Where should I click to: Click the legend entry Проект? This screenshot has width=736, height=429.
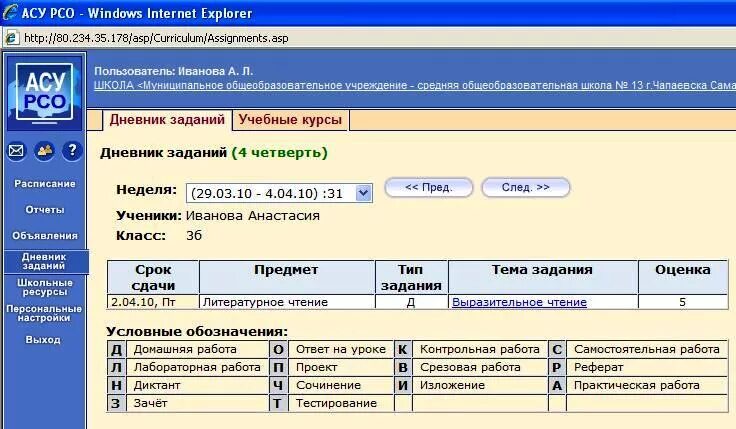(x=316, y=367)
